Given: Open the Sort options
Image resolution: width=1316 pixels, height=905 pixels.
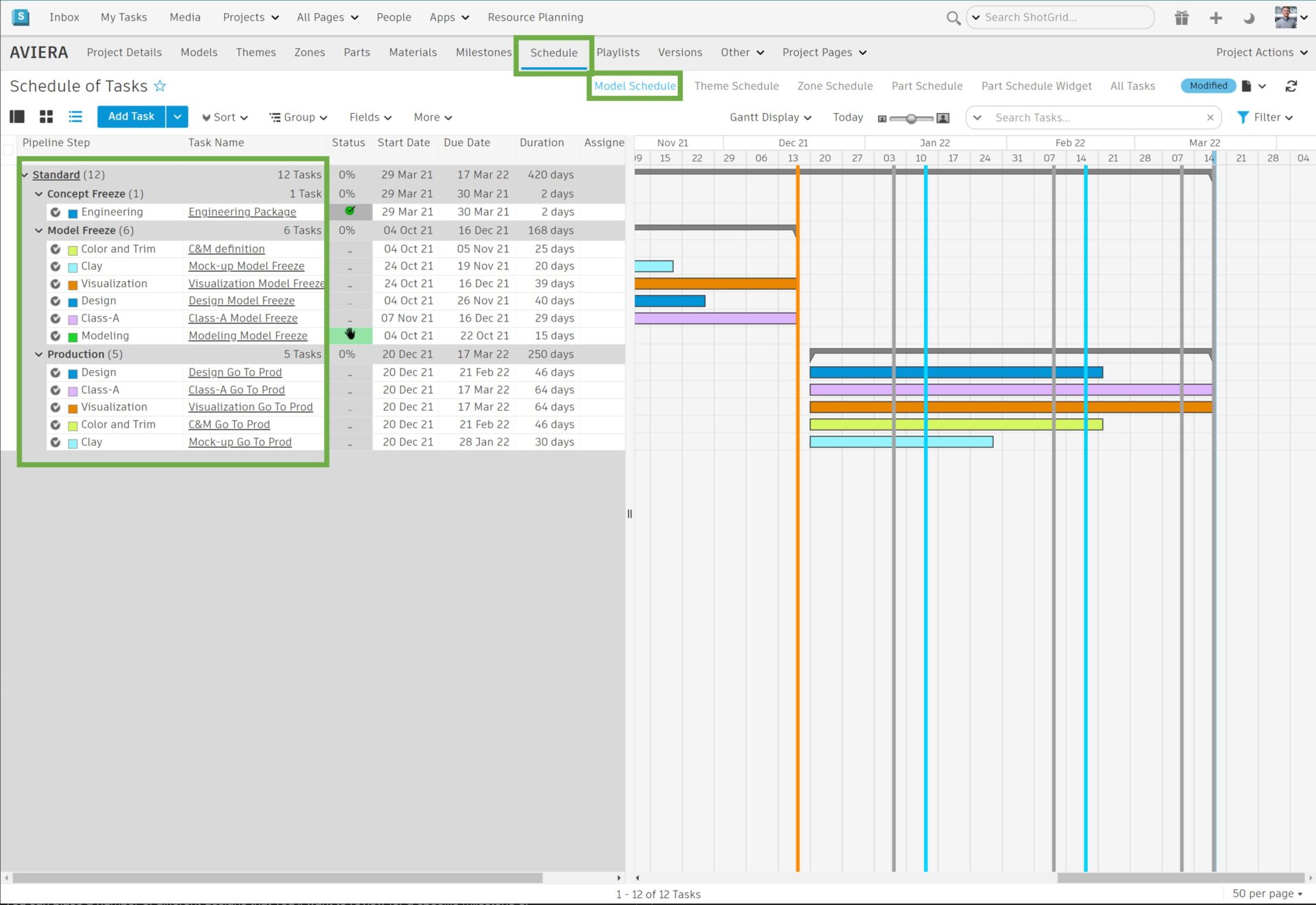Looking at the screenshot, I should [x=224, y=117].
